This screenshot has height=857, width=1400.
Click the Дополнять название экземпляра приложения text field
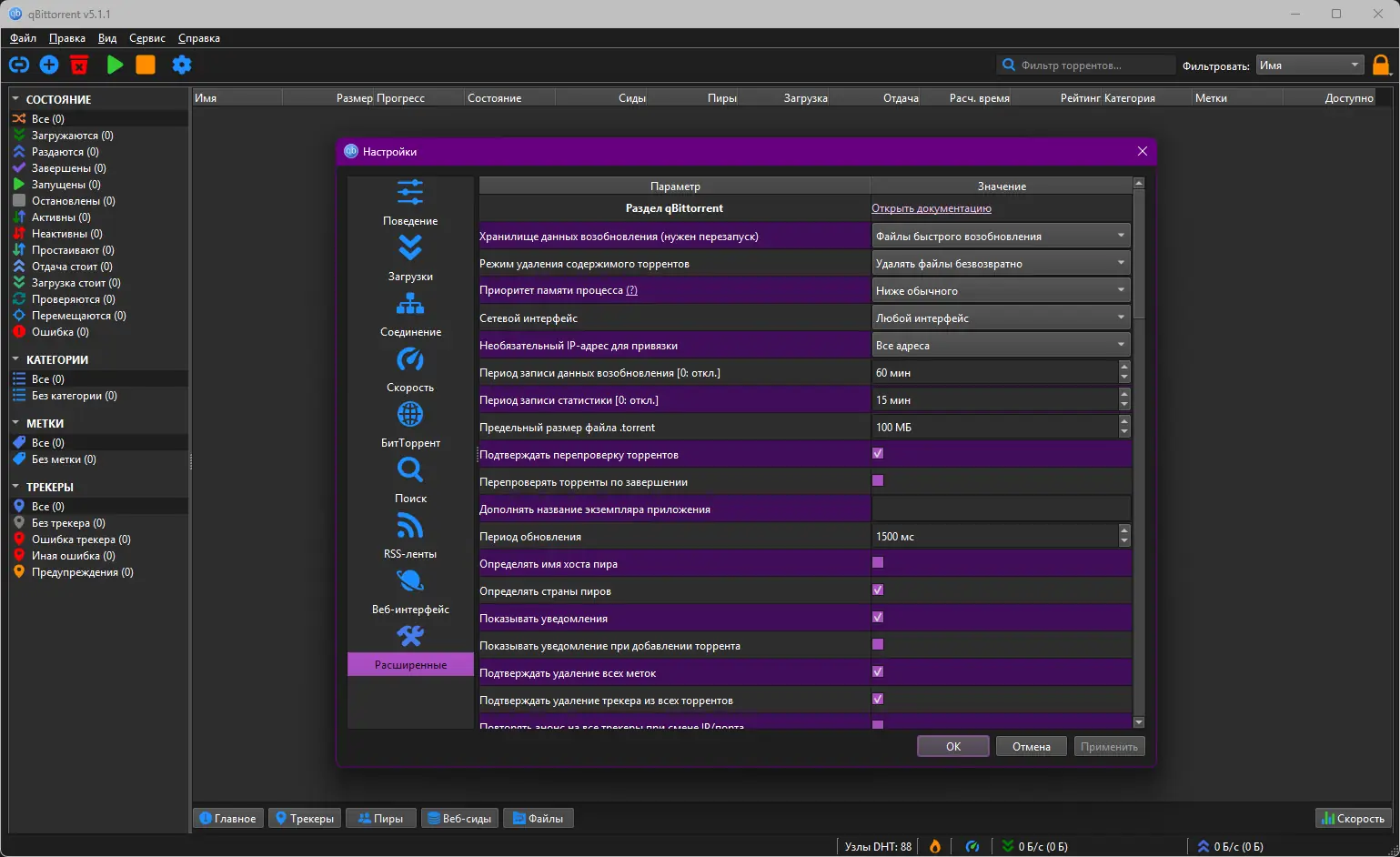[x=1001, y=509]
